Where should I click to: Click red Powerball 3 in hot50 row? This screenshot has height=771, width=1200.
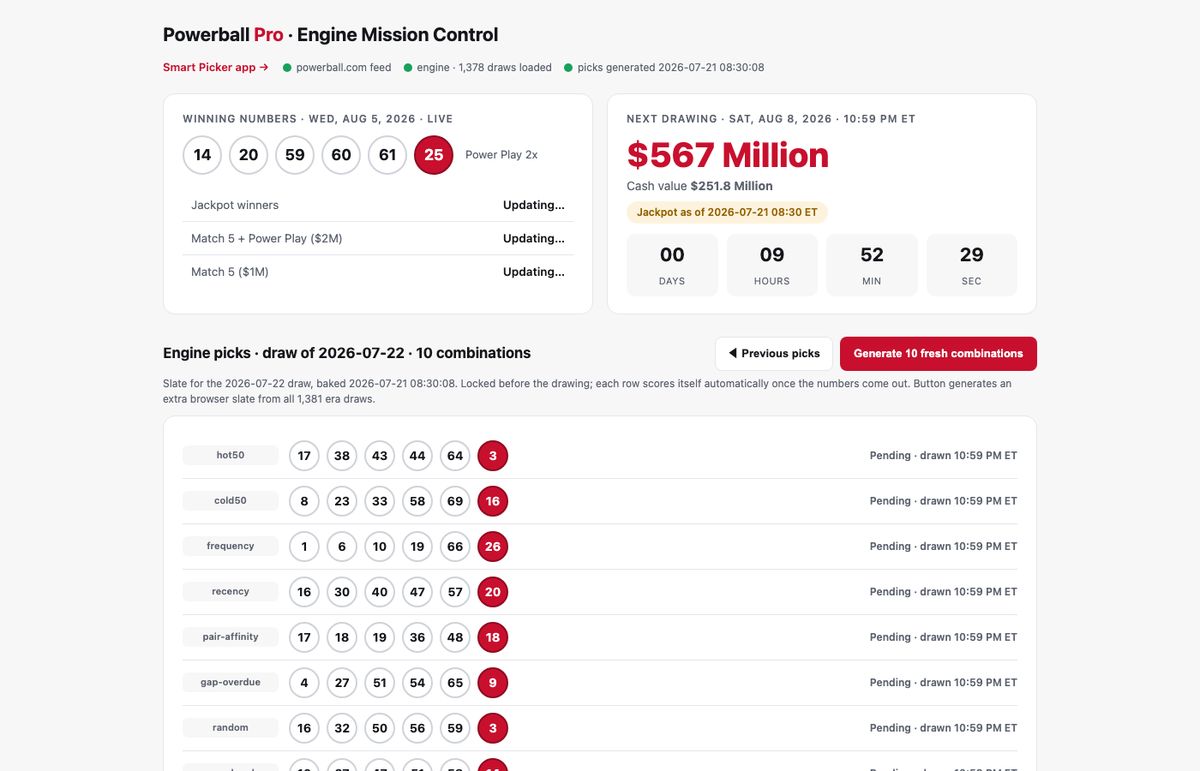[493, 456]
